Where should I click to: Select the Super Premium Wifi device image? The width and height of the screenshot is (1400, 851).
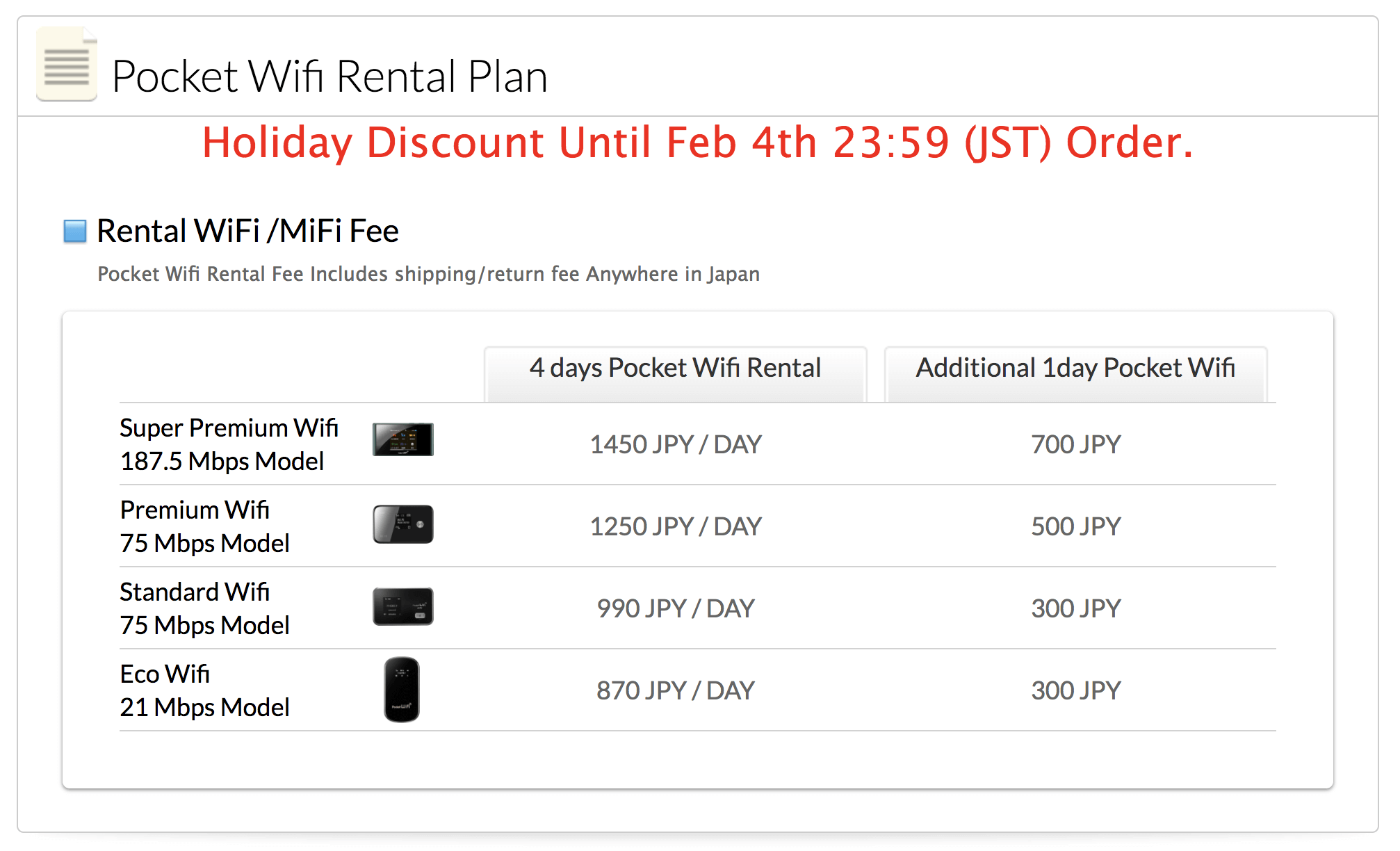point(403,439)
